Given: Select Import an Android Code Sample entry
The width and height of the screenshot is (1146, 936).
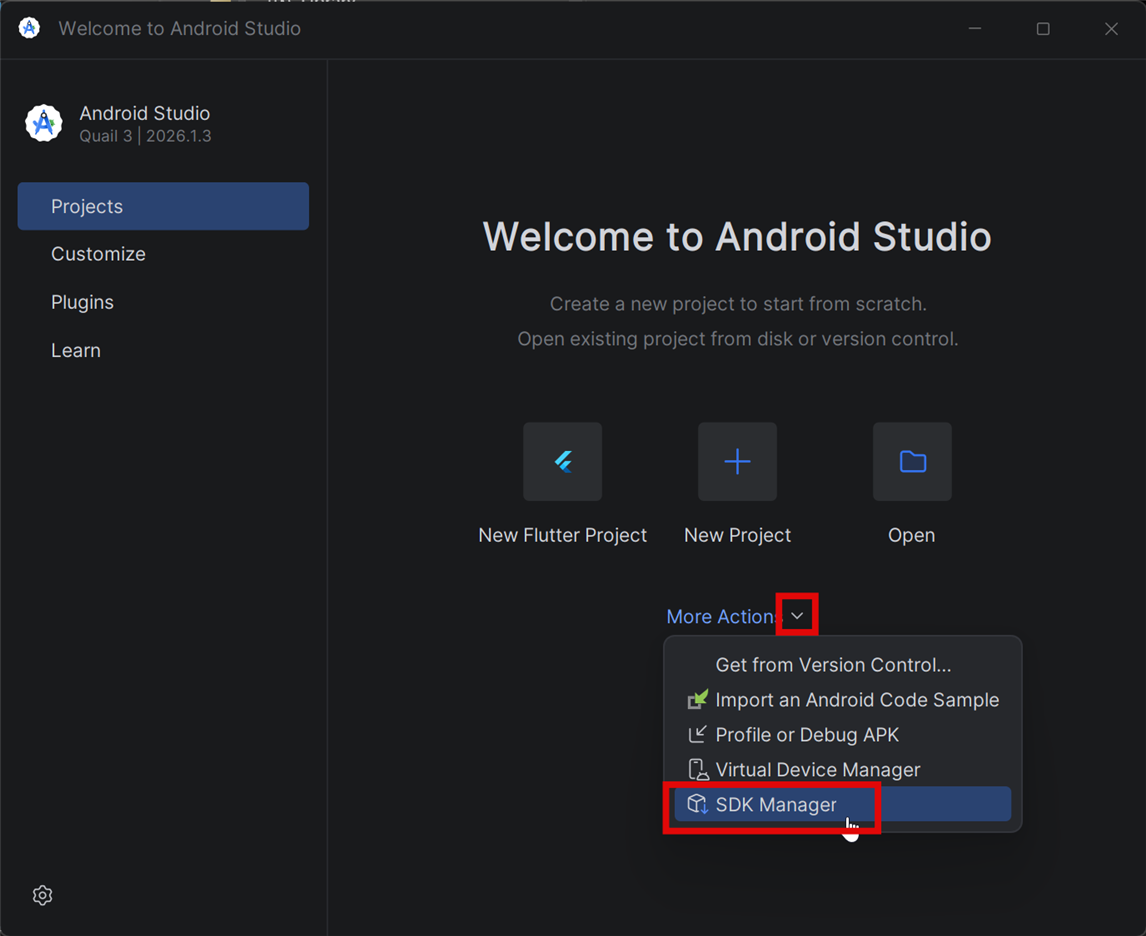Looking at the screenshot, I should pyautogui.click(x=842, y=699).
